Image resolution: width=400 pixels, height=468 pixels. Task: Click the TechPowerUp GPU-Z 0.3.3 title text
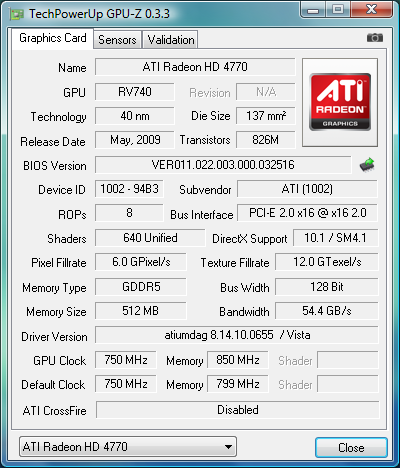[x=99, y=14]
